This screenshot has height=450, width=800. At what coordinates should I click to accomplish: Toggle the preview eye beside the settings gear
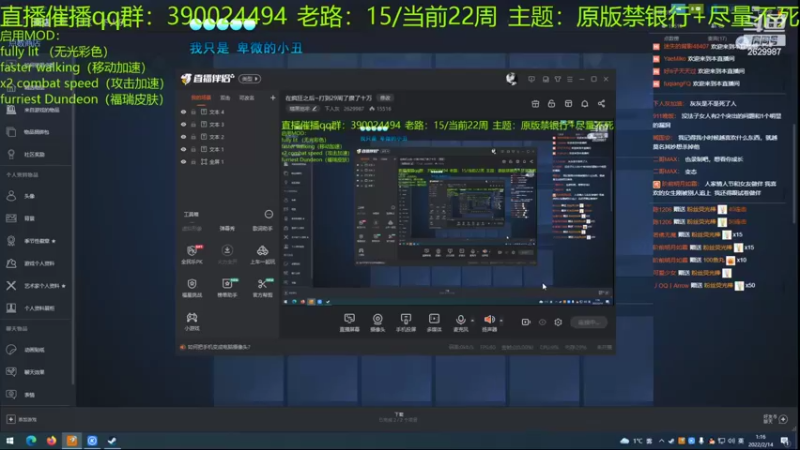pyautogui.click(x=542, y=322)
